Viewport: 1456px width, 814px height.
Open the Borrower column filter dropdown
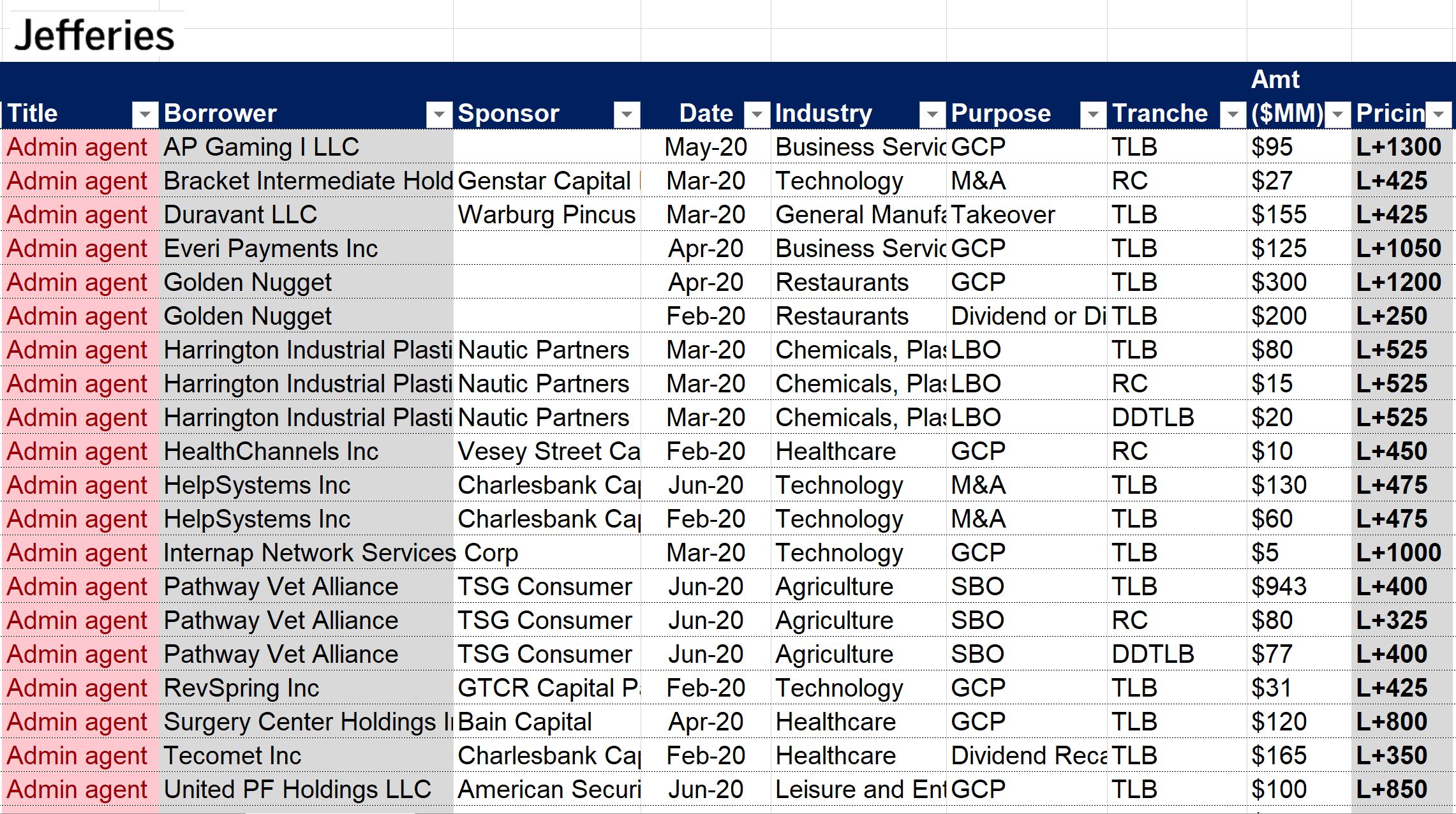click(x=439, y=115)
